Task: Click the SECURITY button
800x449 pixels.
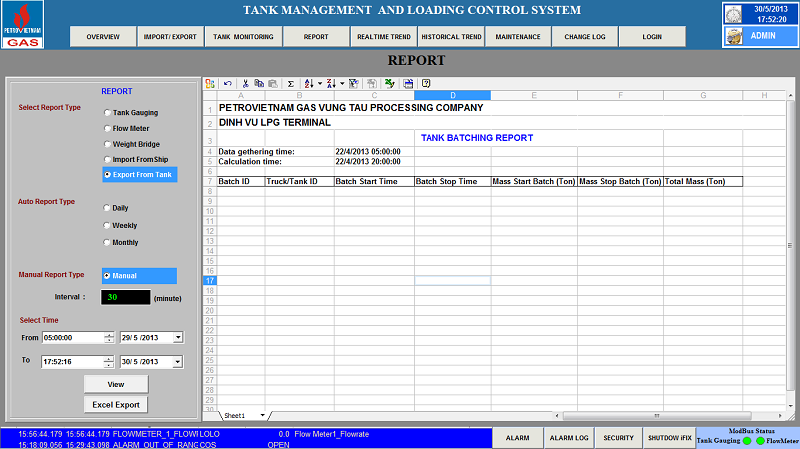Action: (x=618, y=438)
